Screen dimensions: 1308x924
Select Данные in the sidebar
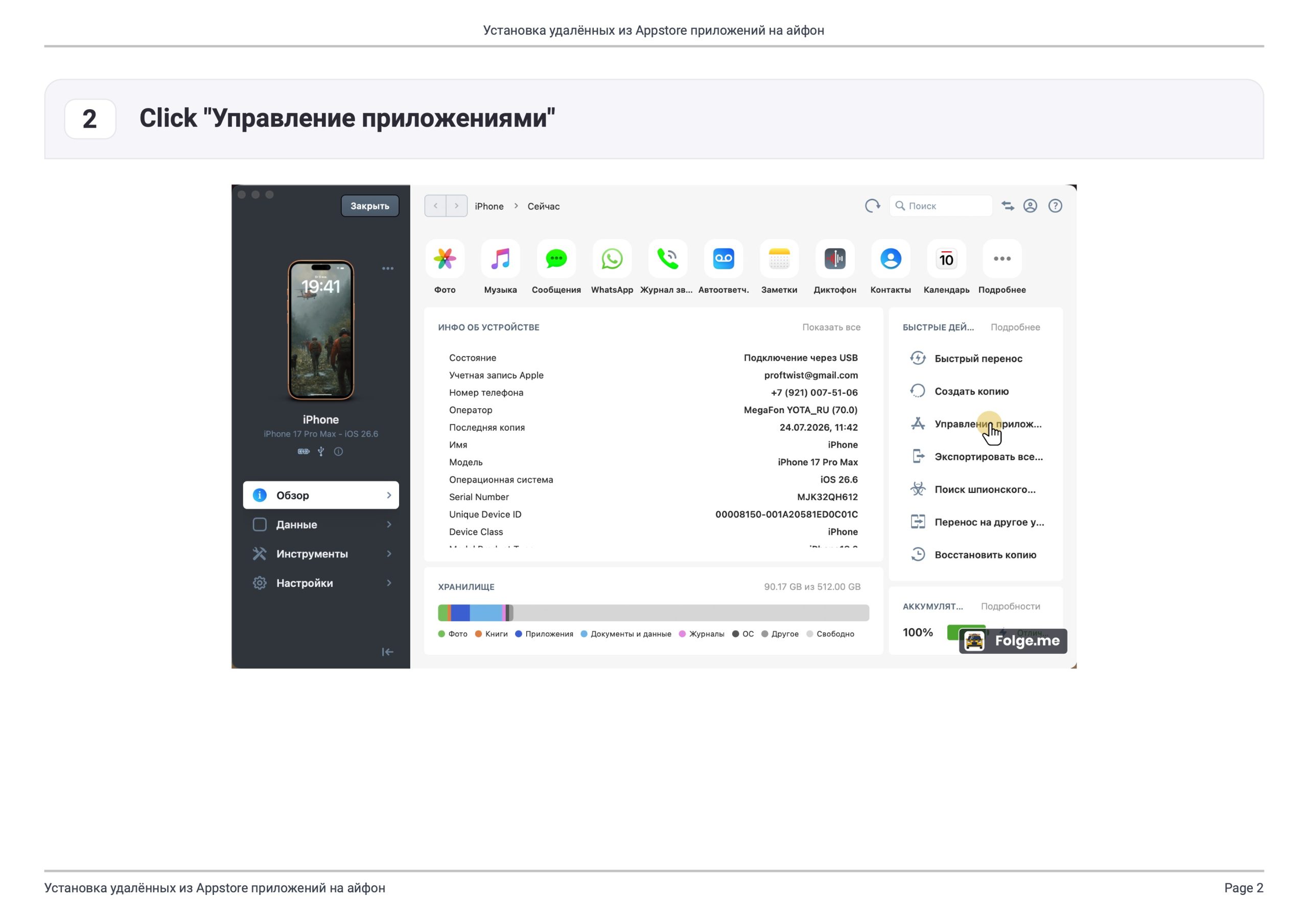(321, 524)
